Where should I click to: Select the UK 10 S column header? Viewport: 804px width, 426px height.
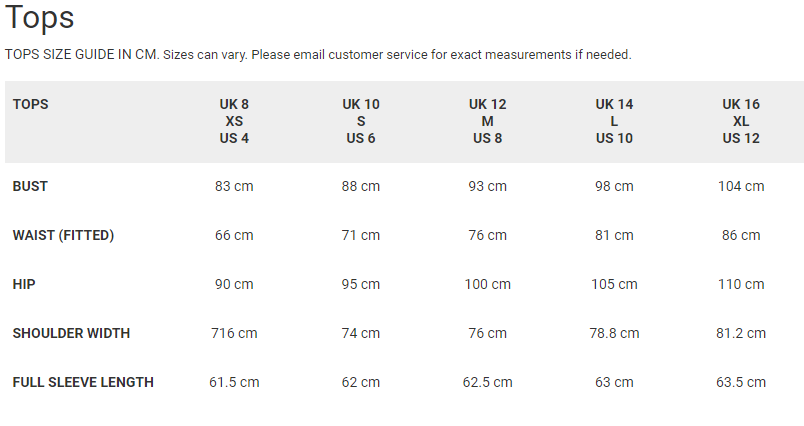click(x=361, y=121)
